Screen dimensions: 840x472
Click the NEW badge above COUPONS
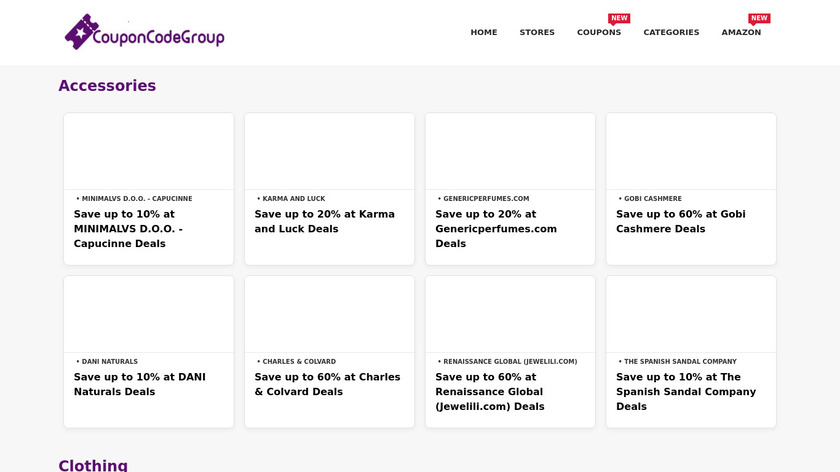619,19
